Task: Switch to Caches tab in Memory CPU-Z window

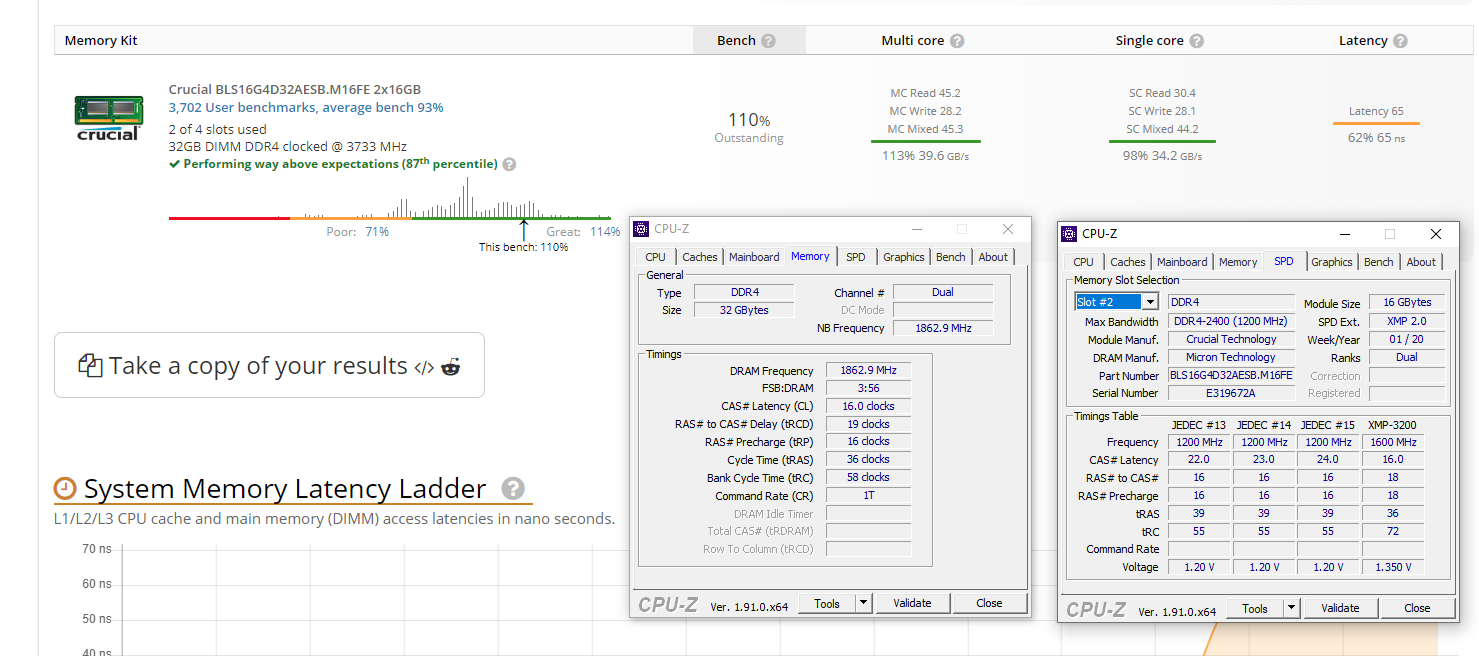Action: click(699, 257)
